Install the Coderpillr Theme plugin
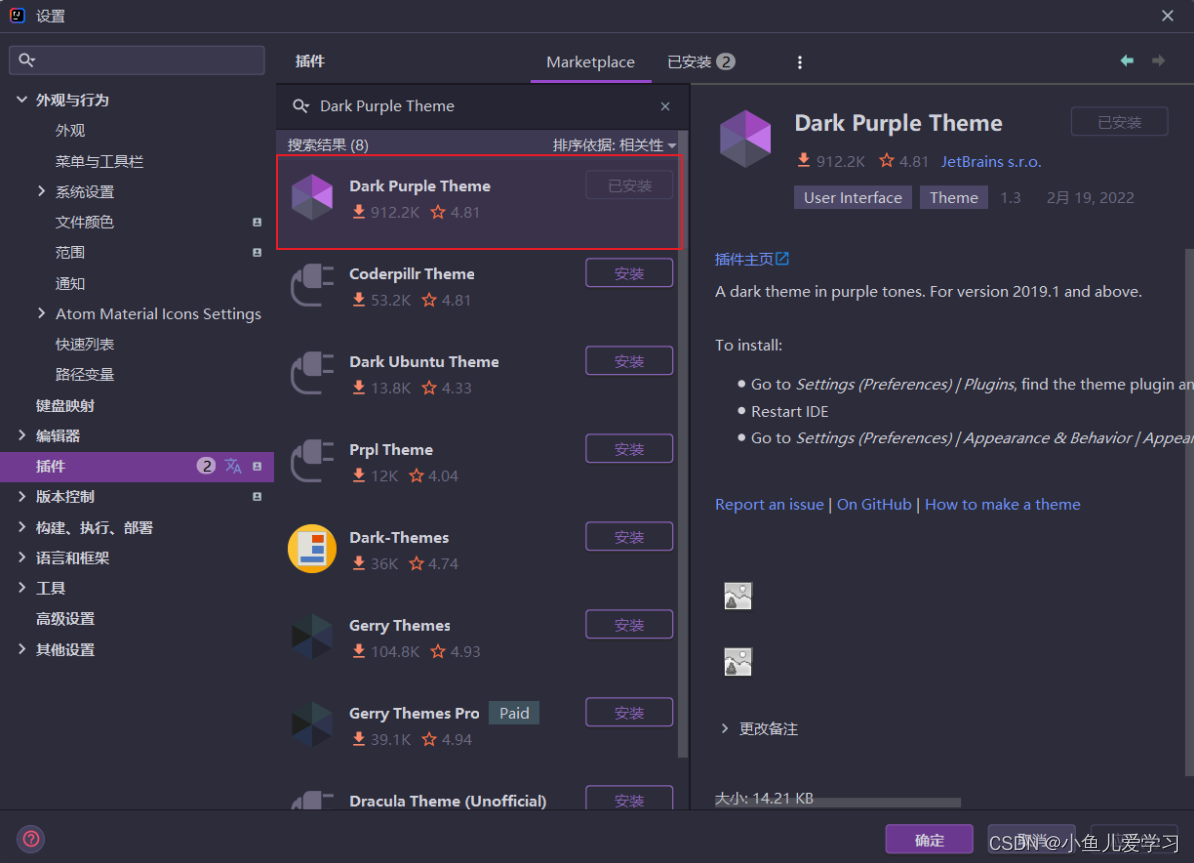This screenshot has height=863, width=1194. (x=629, y=273)
